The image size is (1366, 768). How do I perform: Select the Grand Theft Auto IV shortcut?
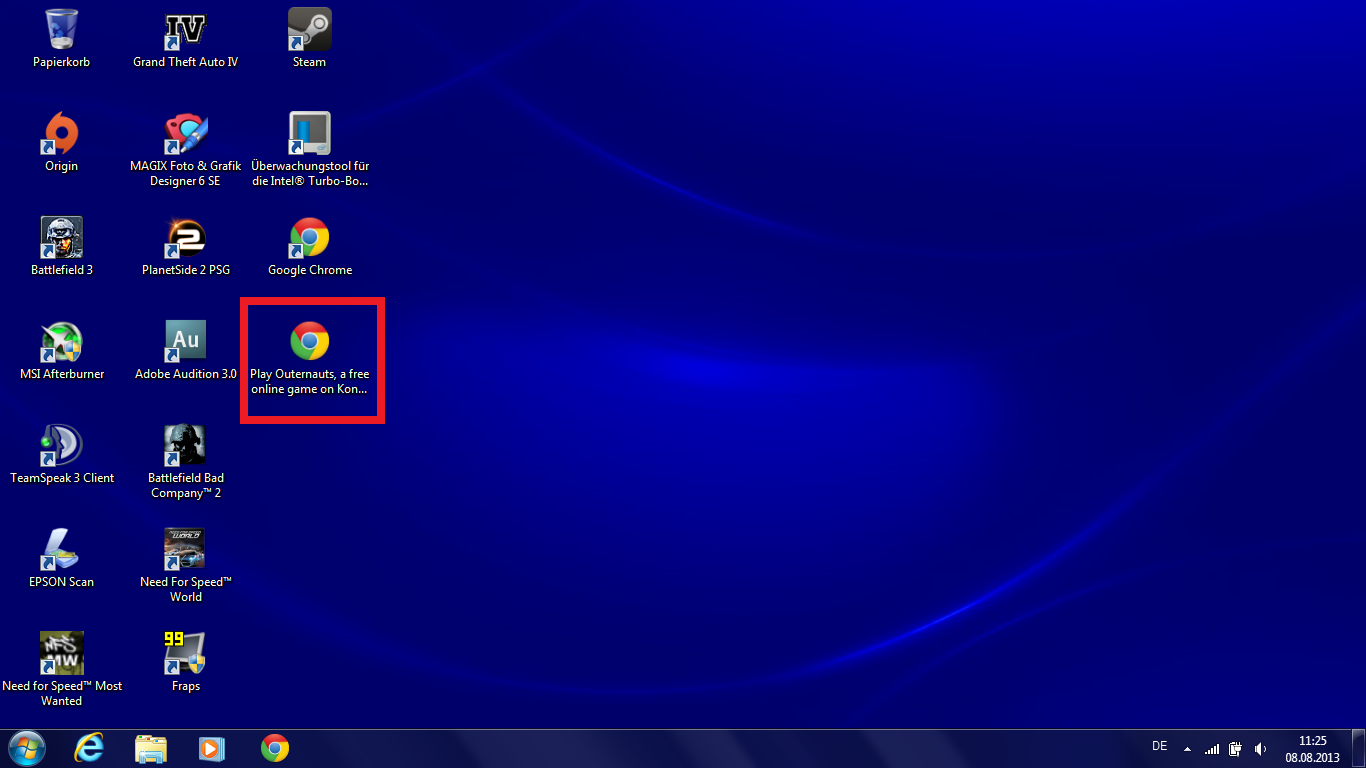(185, 39)
